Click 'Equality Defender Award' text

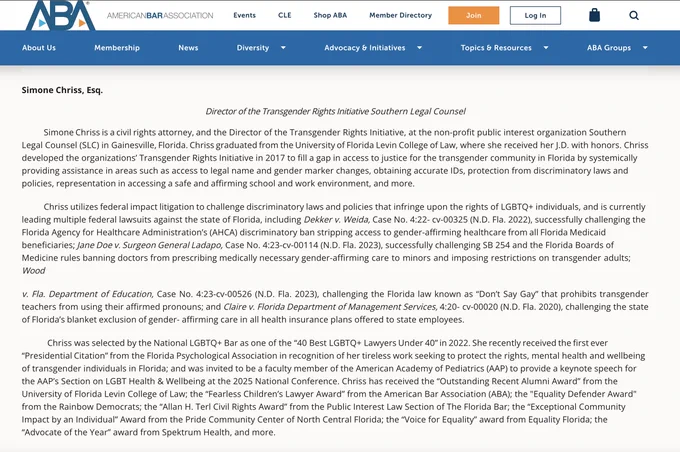point(582,394)
